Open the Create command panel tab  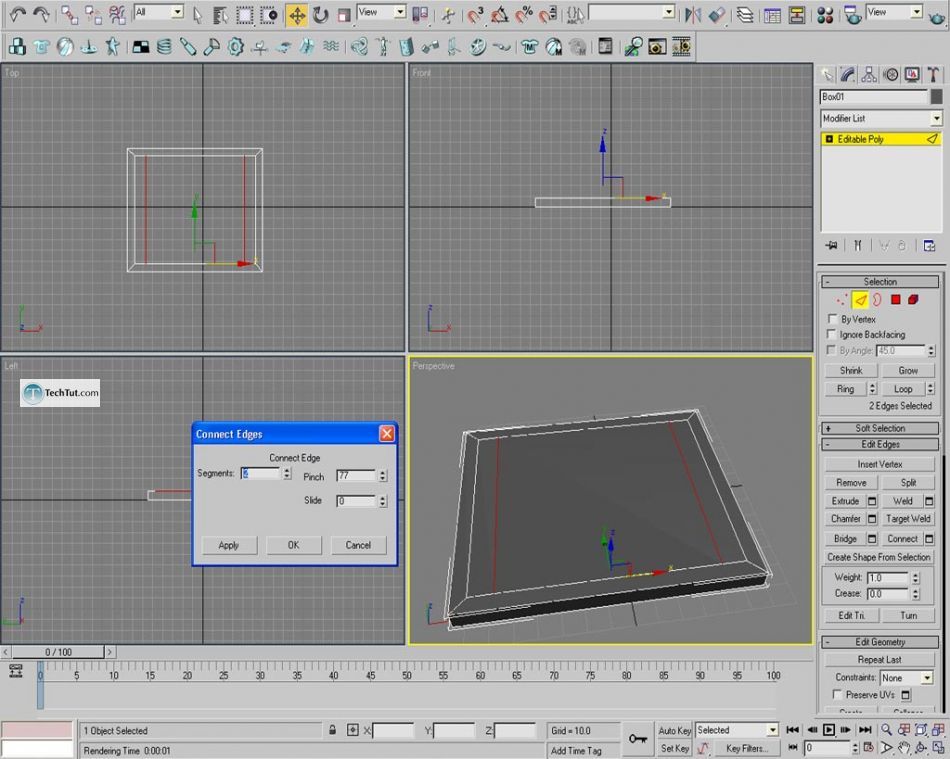pos(827,75)
